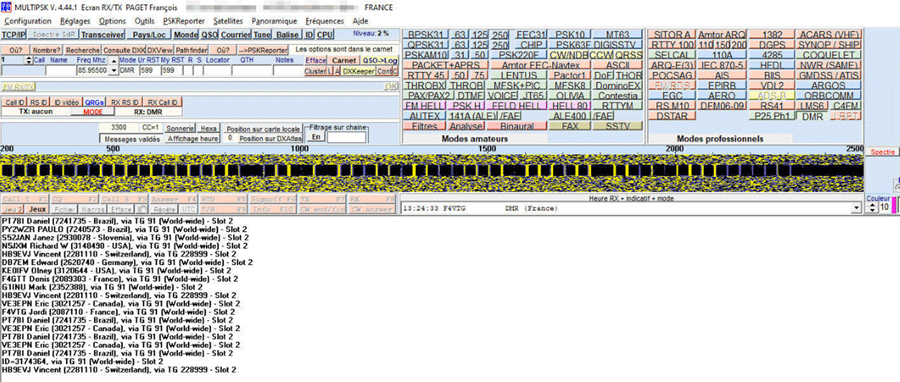Open the PSKReporter menu
Viewport: 900px width, 382px height.
coord(184,21)
